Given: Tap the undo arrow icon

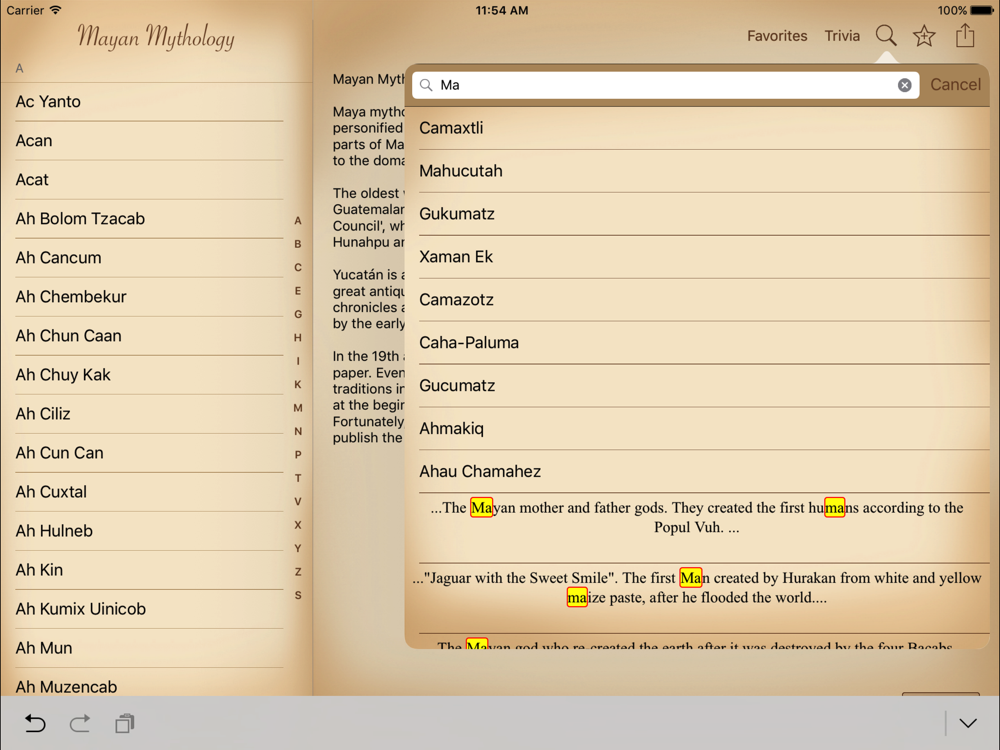Looking at the screenshot, I should pyautogui.click(x=35, y=723).
